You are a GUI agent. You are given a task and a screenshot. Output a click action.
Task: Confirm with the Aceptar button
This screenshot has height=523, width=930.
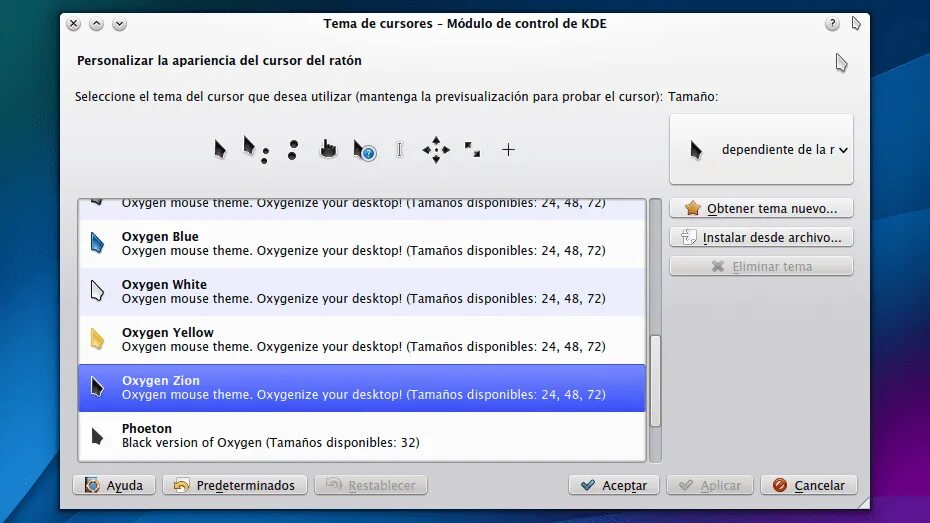tap(614, 485)
